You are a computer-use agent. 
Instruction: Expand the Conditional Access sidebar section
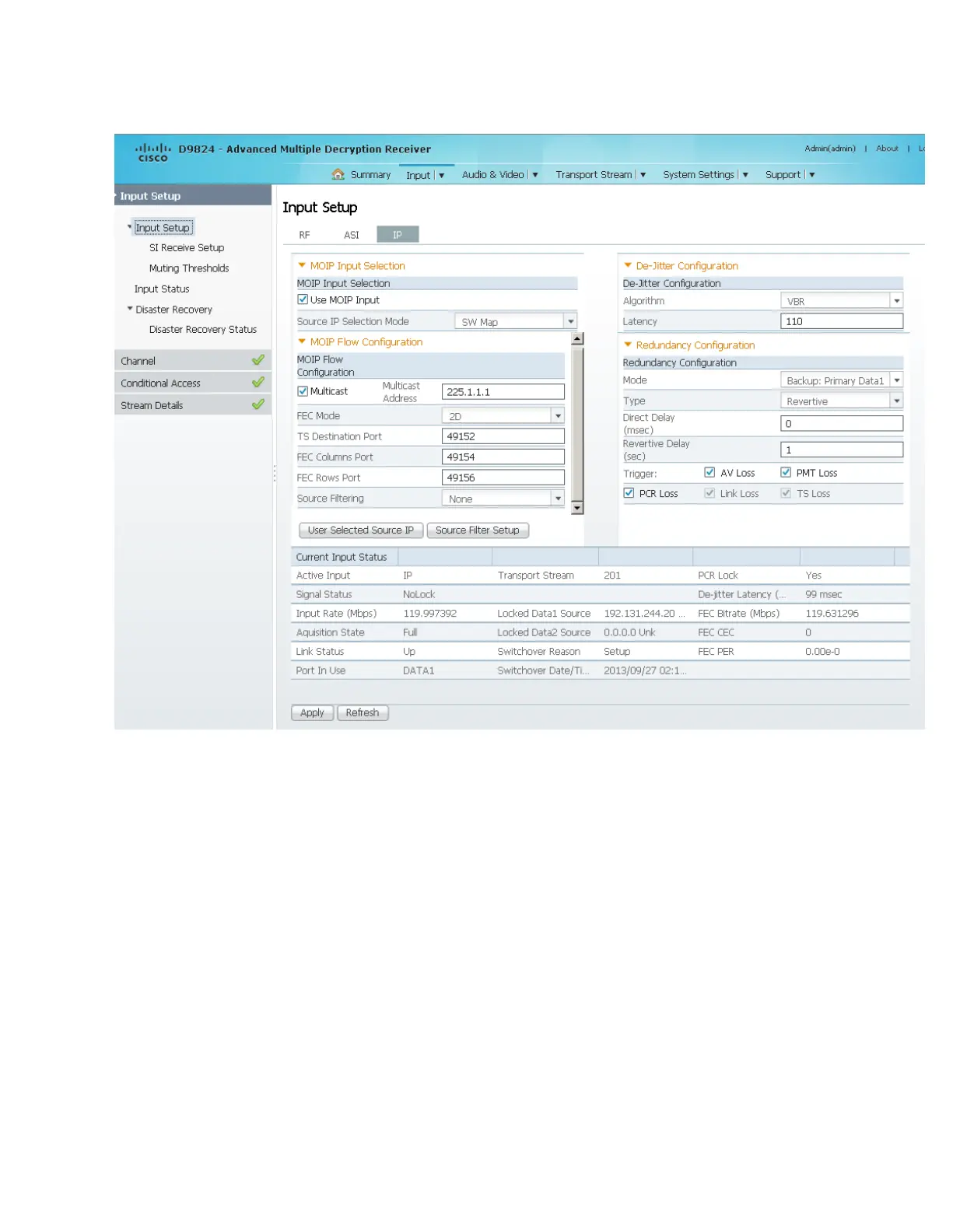pyautogui.click(x=193, y=383)
